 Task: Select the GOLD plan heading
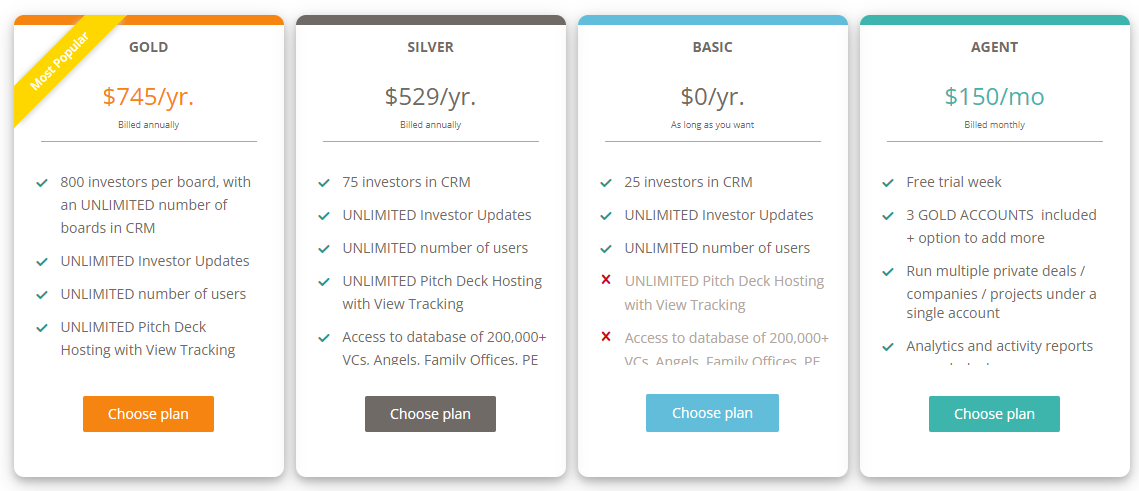point(148,47)
